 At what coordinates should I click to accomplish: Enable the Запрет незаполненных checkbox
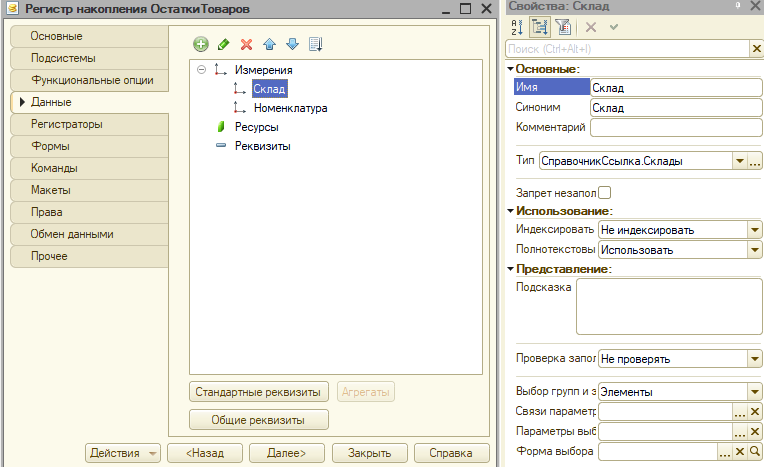(604, 193)
